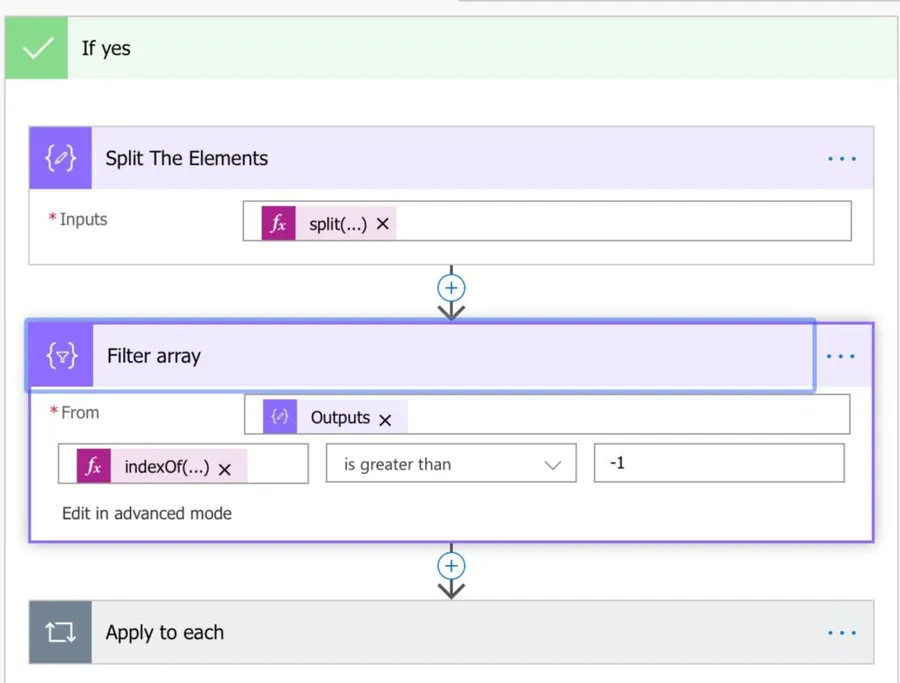Click Edit in advanced mode link
The height and width of the screenshot is (683, 900).
(147, 513)
